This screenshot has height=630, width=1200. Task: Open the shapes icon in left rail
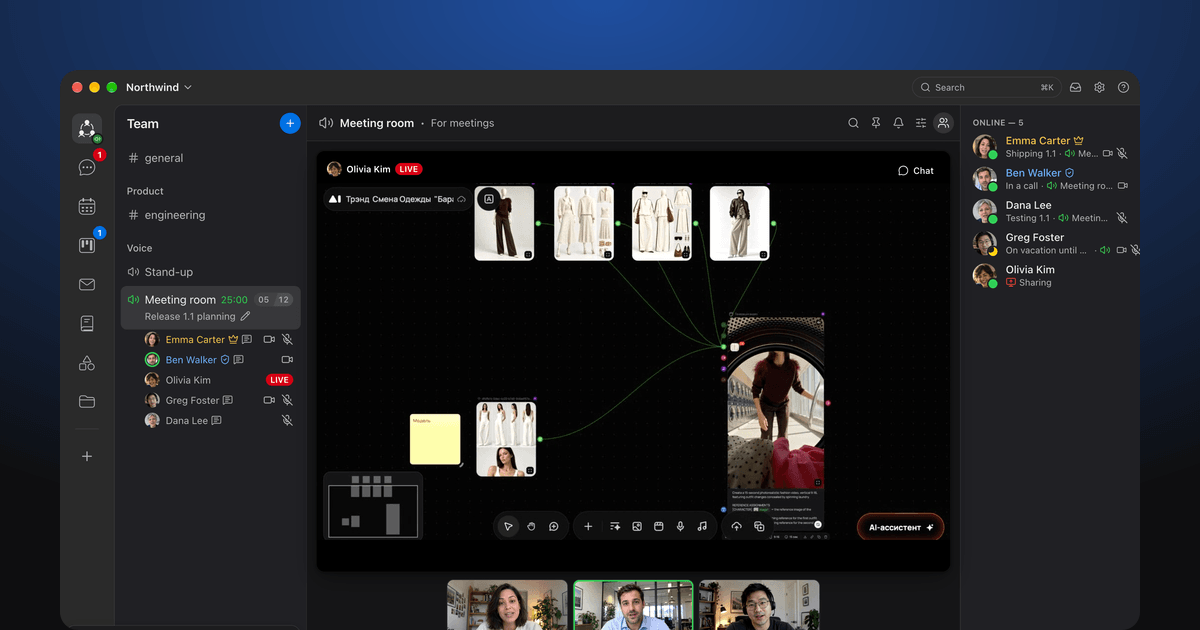point(87,363)
